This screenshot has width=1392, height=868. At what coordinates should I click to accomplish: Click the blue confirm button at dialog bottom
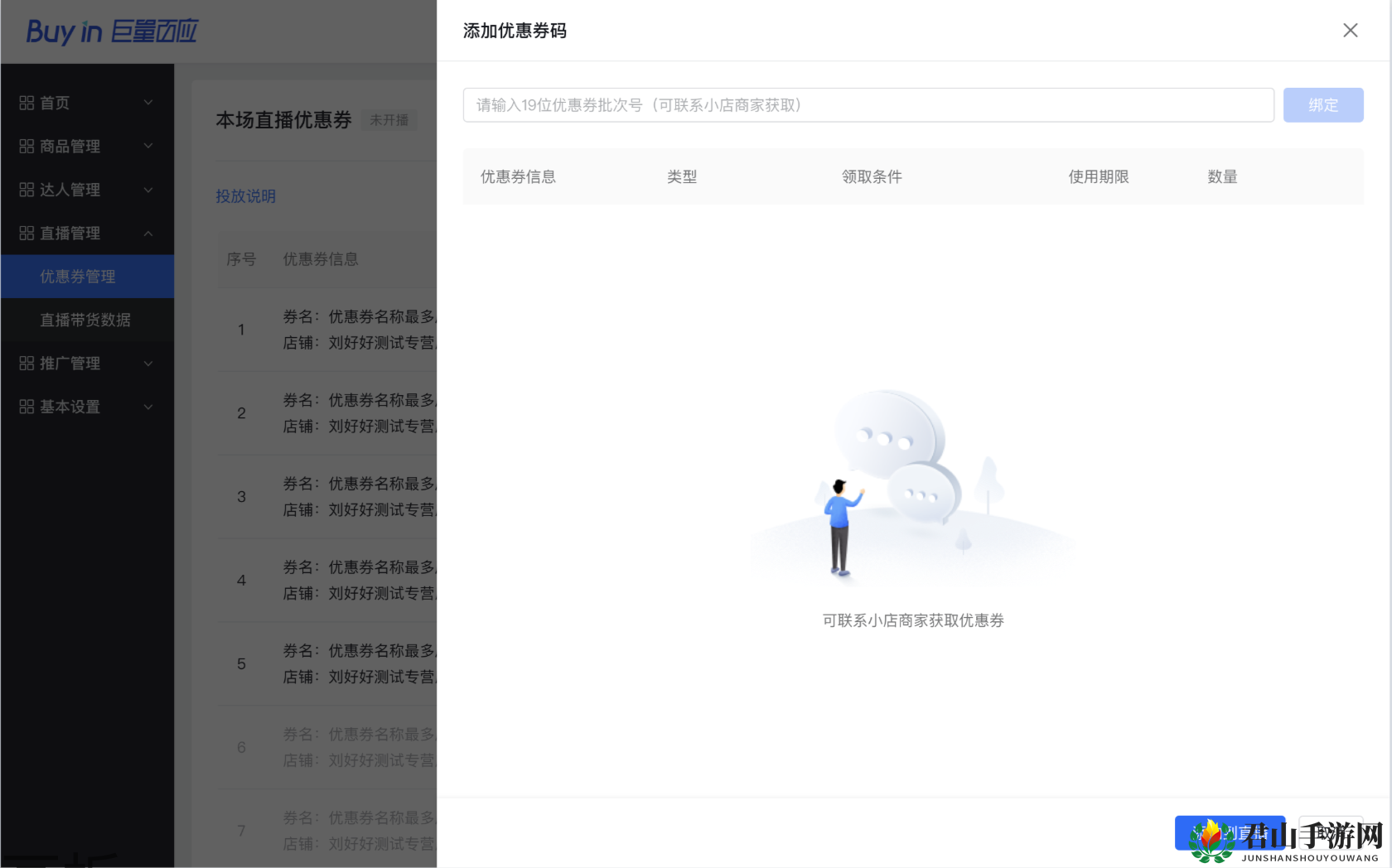(1230, 832)
